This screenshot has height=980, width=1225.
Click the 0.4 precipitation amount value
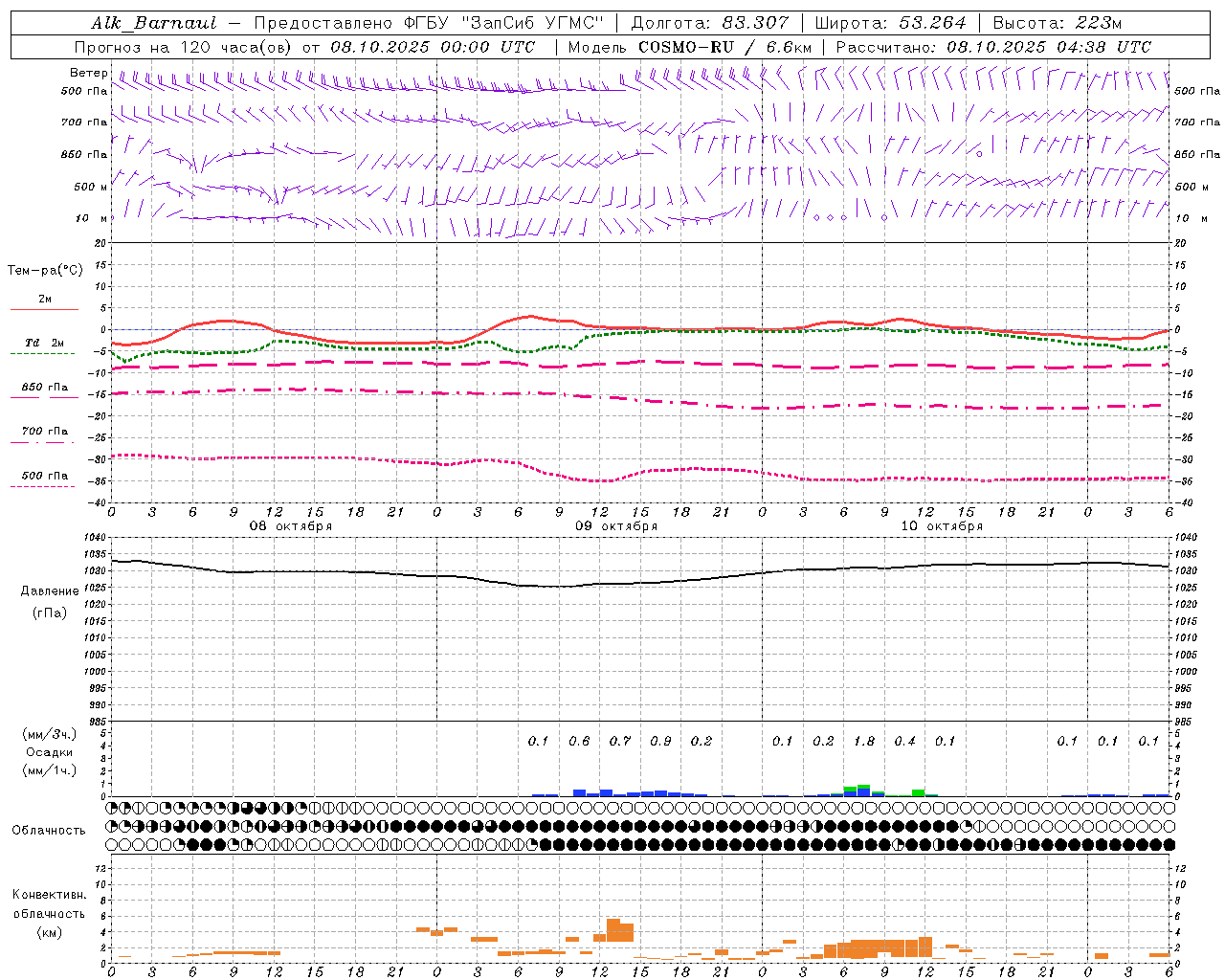pyautogui.click(x=904, y=742)
